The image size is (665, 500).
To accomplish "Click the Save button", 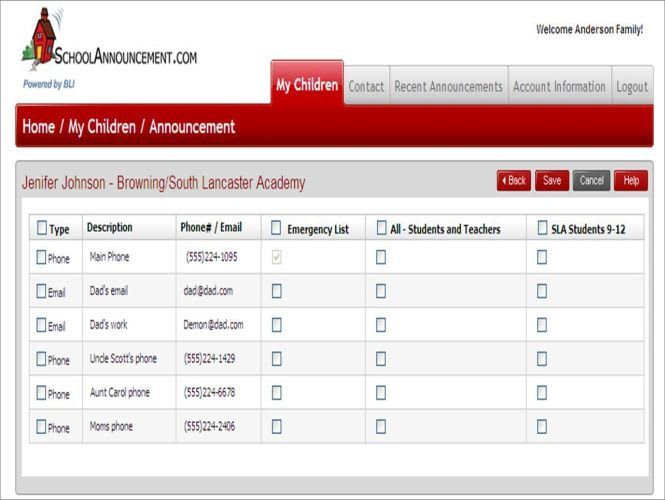I will click(552, 180).
